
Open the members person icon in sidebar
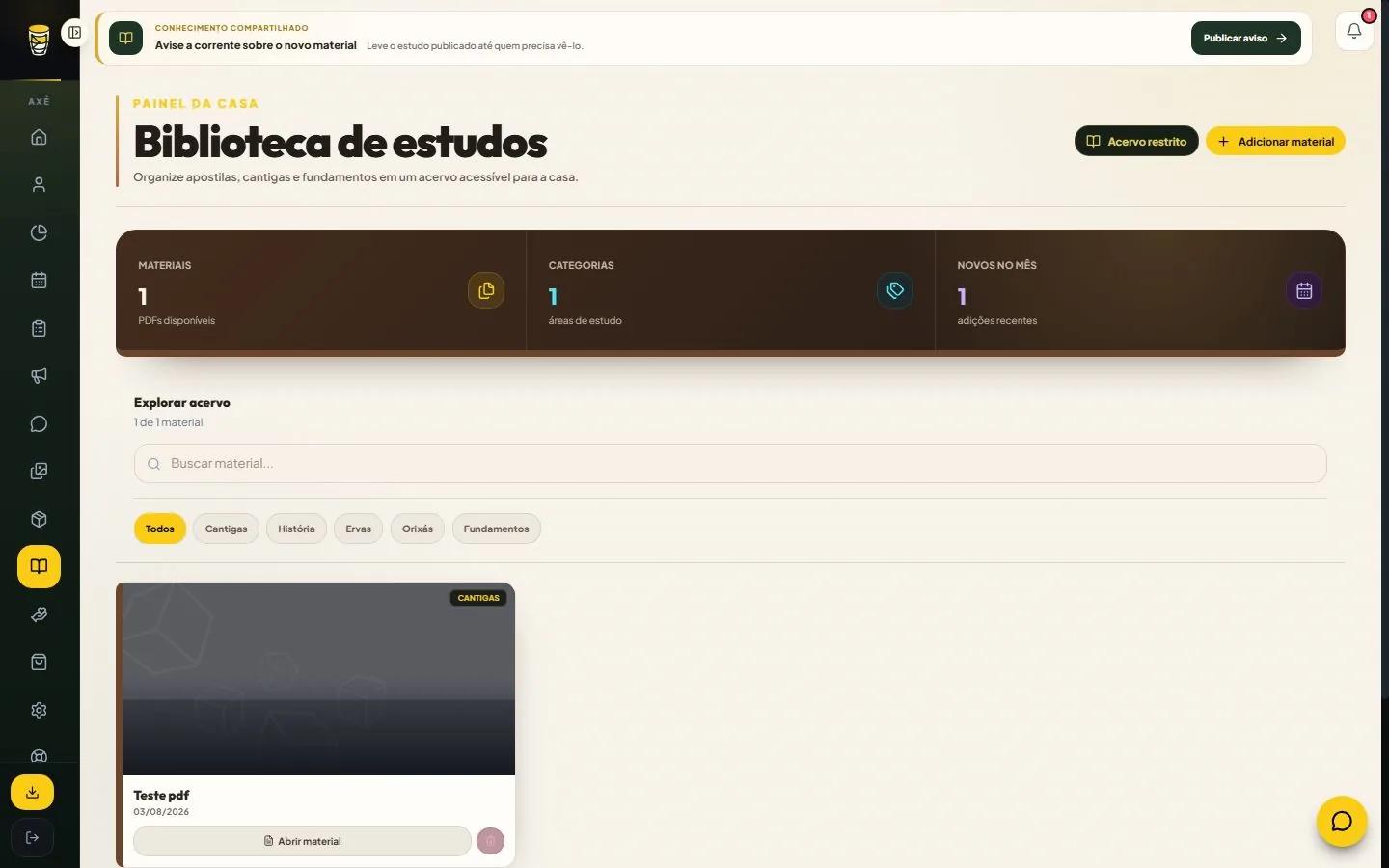click(39, 184)
